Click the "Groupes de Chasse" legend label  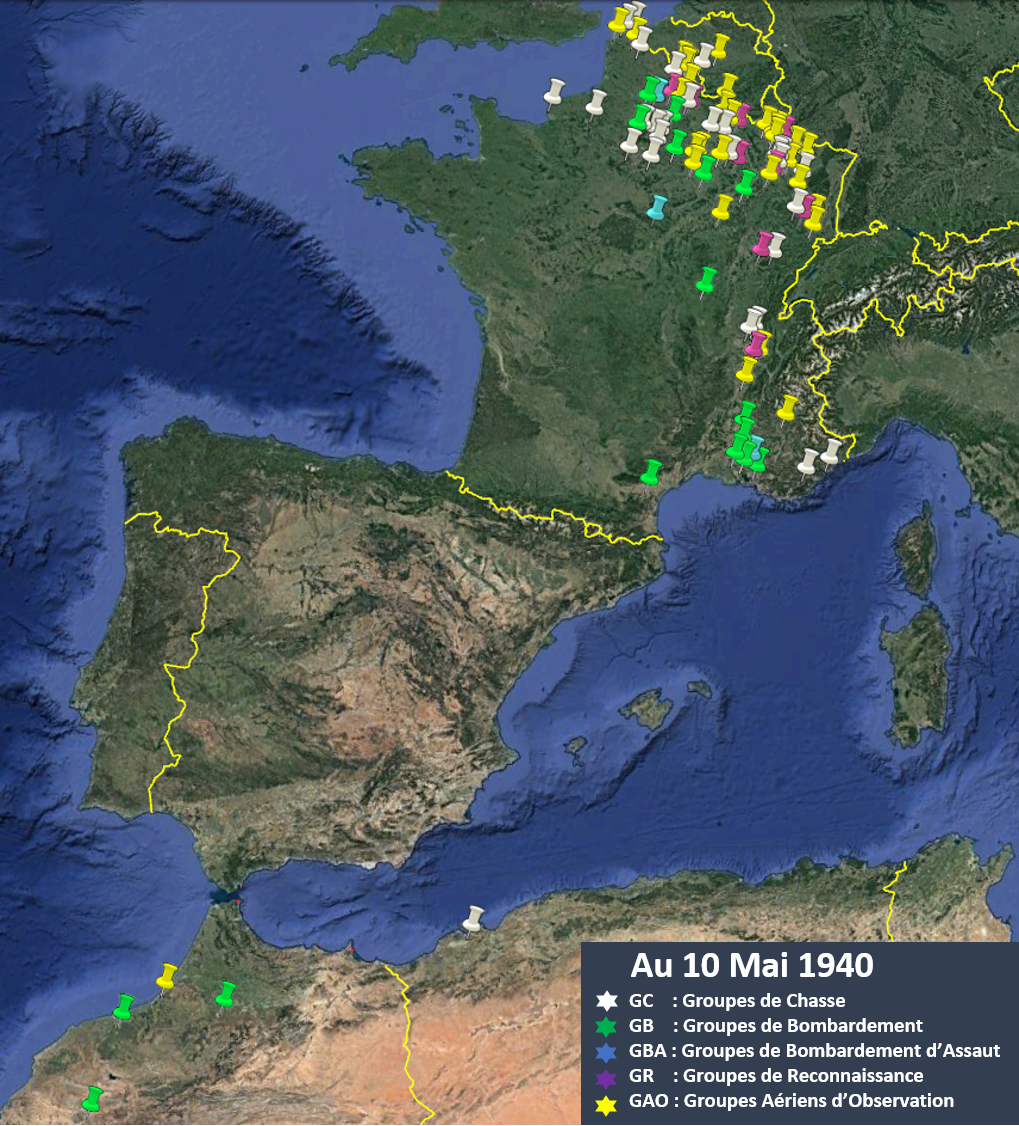pyautogui.click(x=763, y=1000)
